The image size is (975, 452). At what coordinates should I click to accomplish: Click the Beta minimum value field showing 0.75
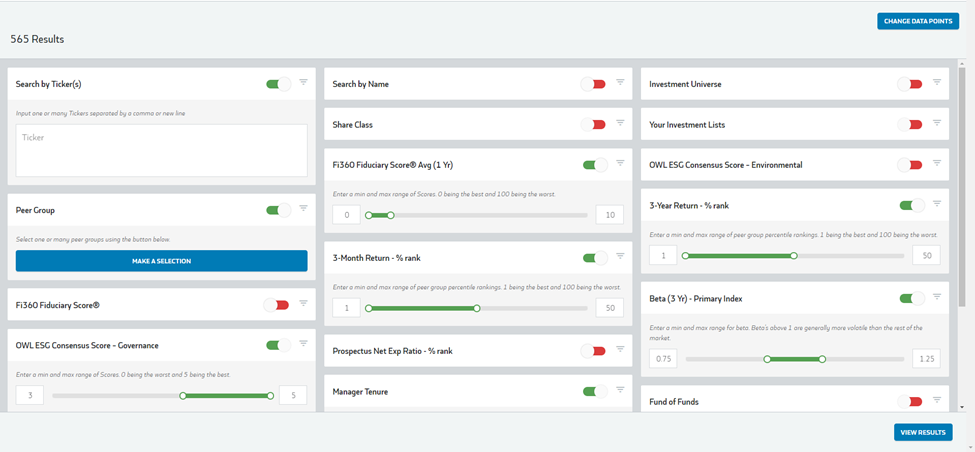pyautogui.click(x=663, y=359)
